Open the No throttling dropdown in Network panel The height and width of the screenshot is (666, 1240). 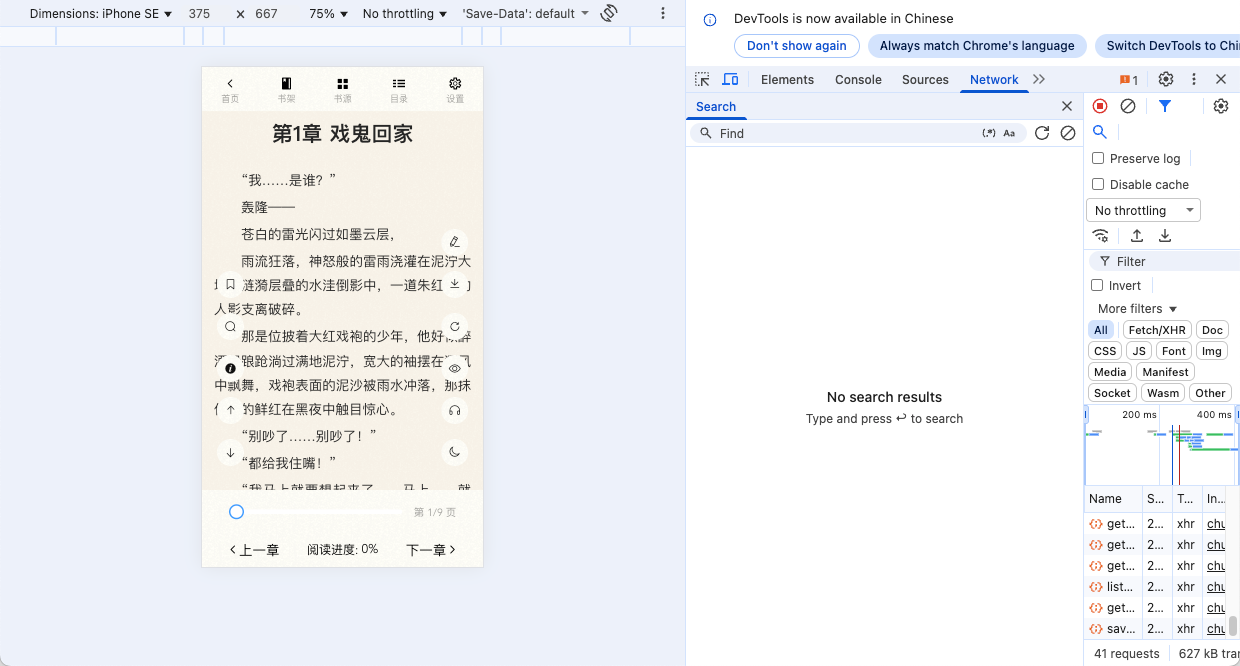[1143, 210]
